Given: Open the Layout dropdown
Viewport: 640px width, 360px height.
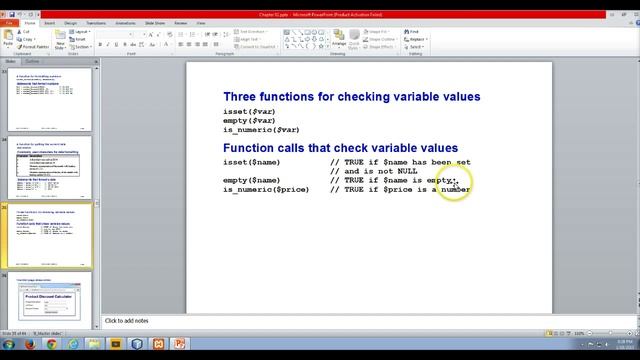Looking at the screenshot, I should click(80, 31).
